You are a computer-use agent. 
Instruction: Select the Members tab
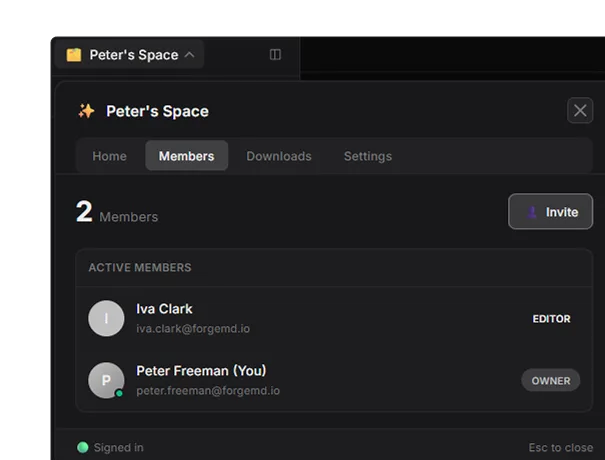tap(187, 156)
